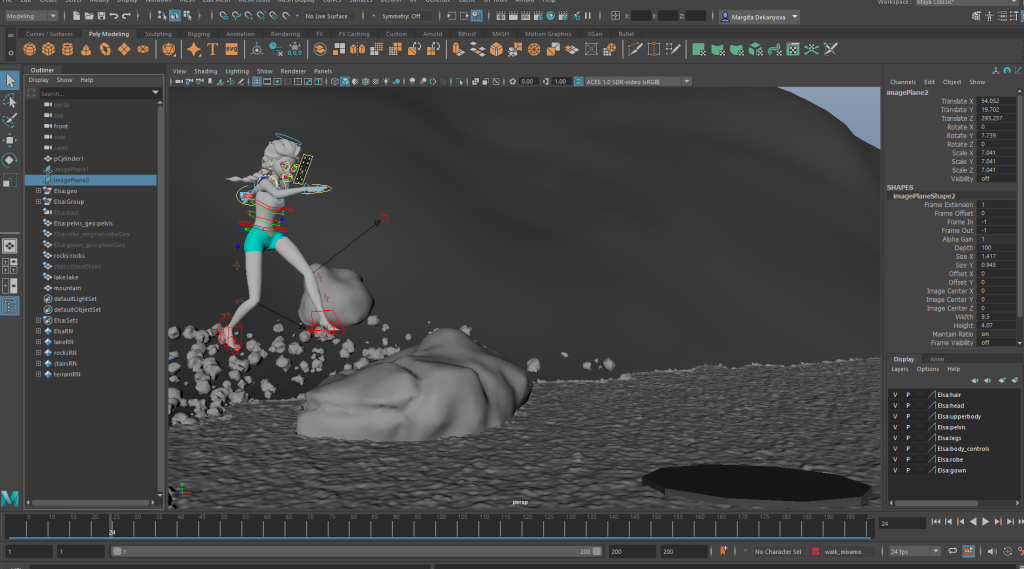Select the Paint selection tool
The height and width of the screenshot is (569, 1024).
(x=10, y=120)
